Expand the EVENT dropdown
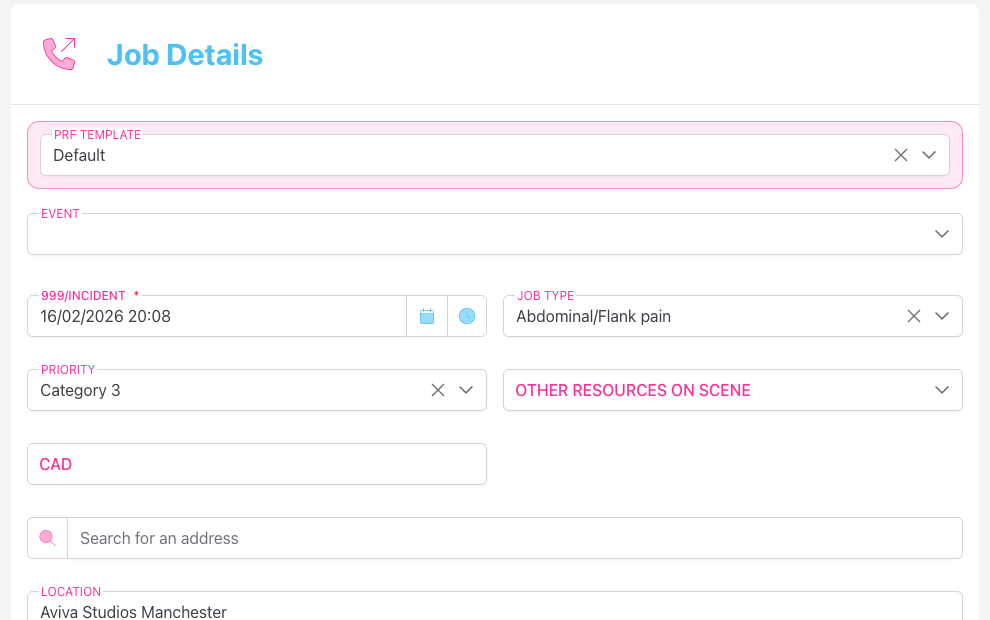The width and height of the screenshot is (990, 620). click(x=941, y=233)
